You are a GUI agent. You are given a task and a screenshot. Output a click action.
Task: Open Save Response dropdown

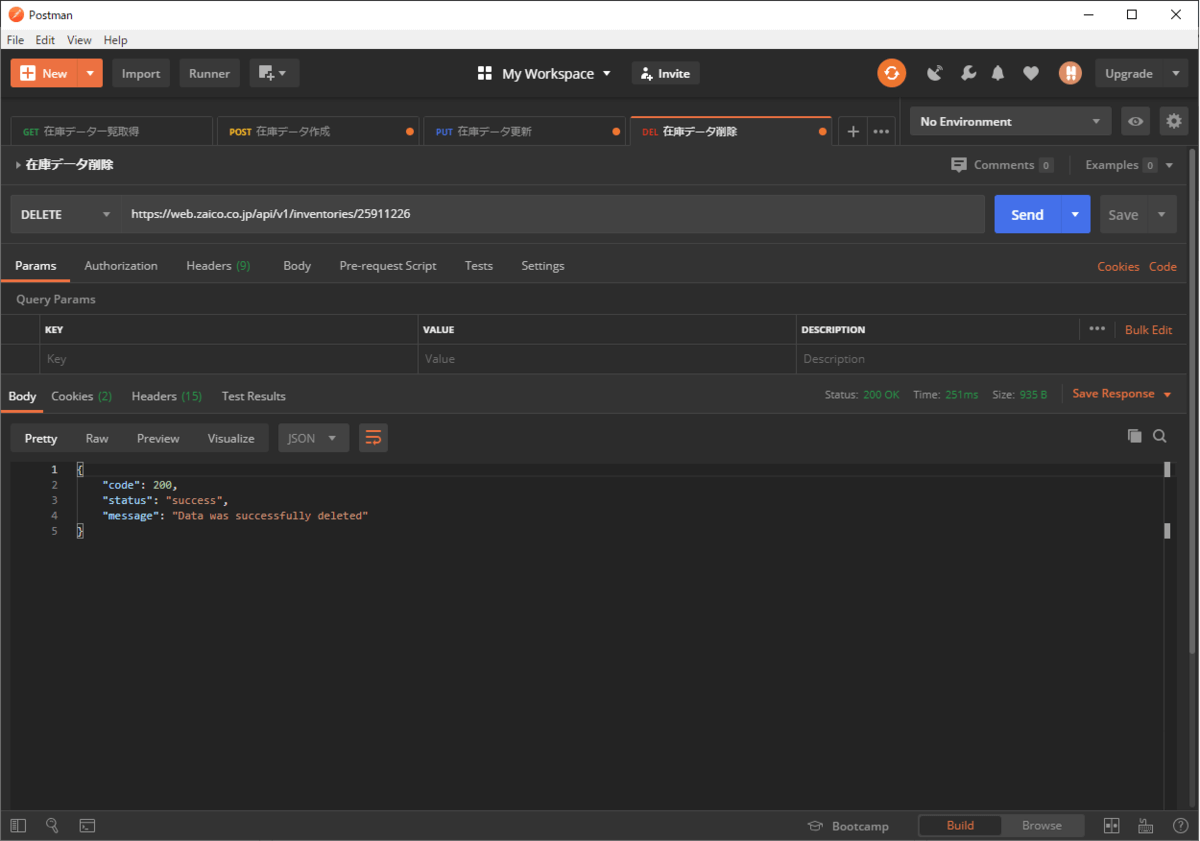click(x=1121, y=394)
